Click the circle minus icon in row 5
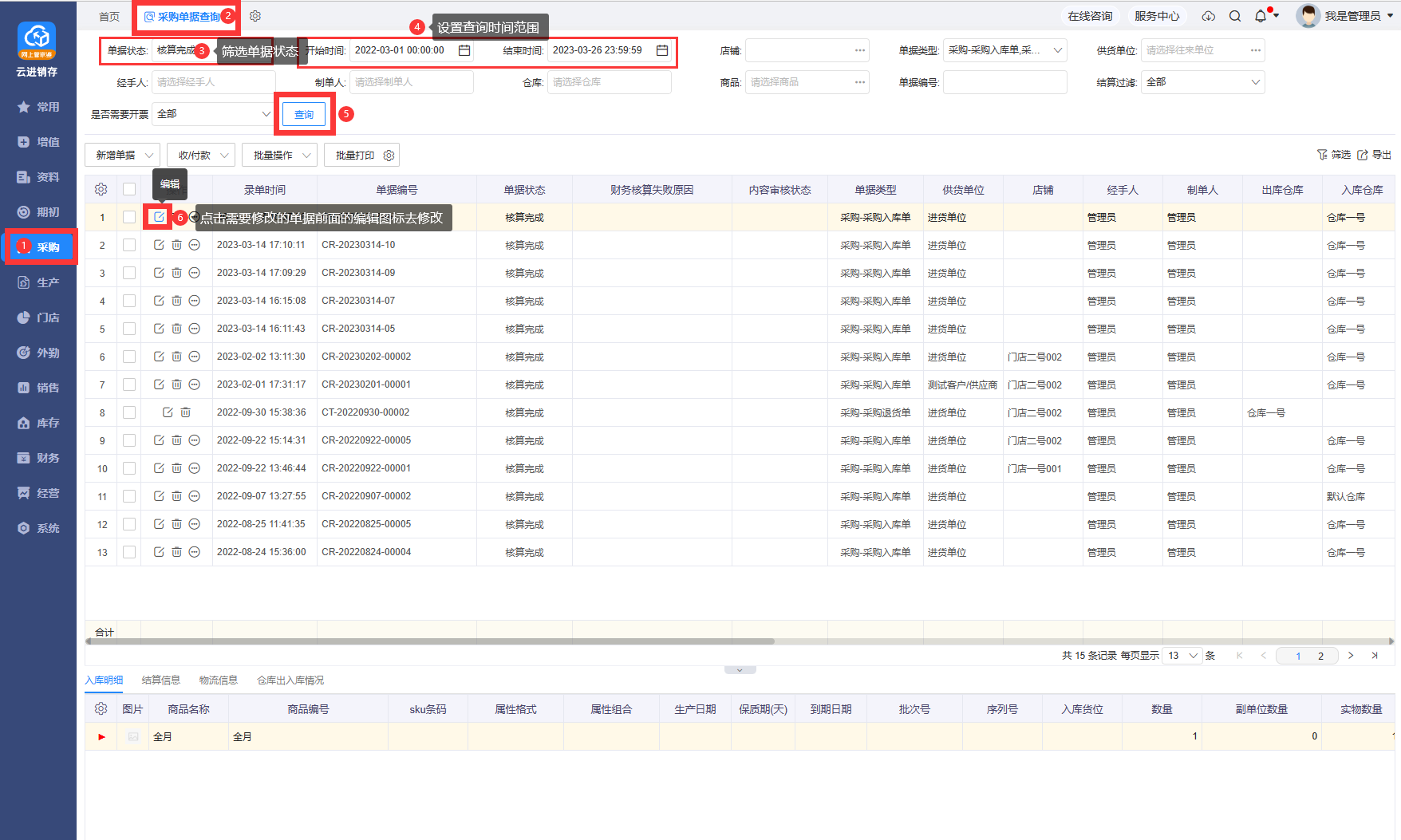1401x840 pixels. pyautogui.click(x=194, y=329)
